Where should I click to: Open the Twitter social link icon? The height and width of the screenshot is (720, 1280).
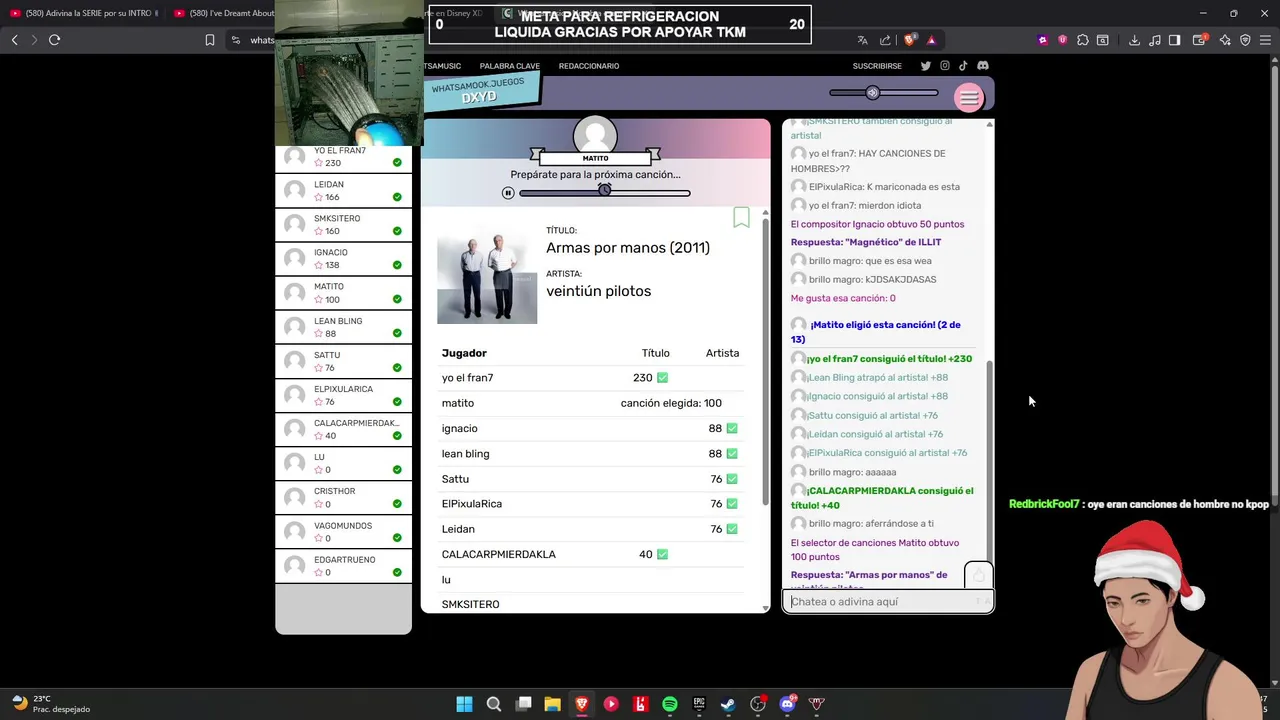(x=925, y=66)
